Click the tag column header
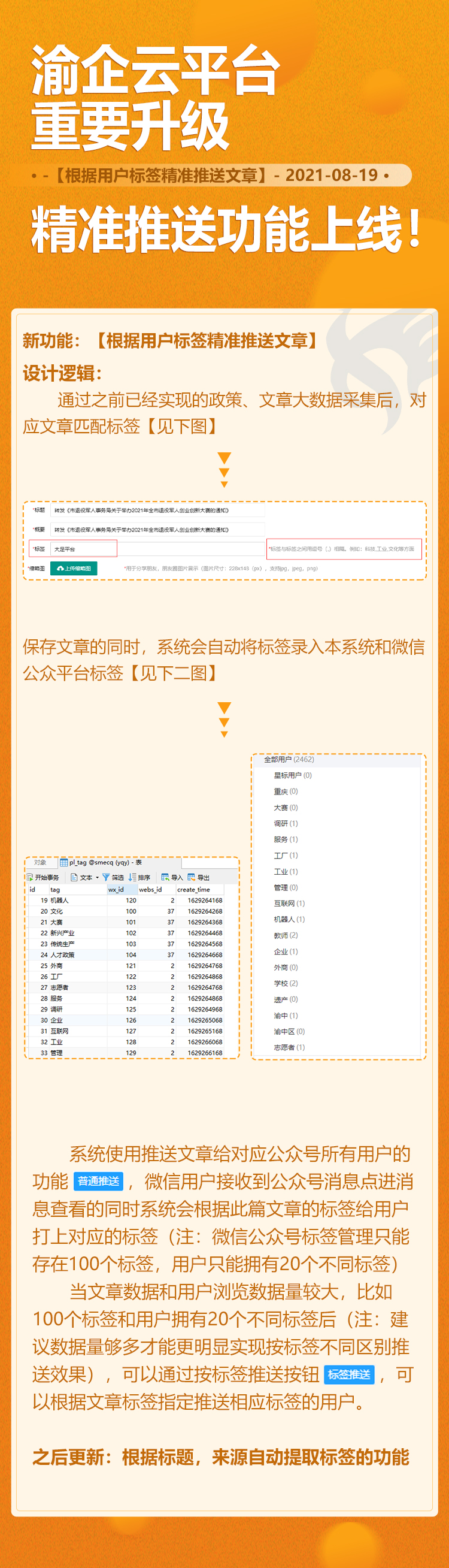449x1568 pixels. pyautogui.click(x=78, y=889)
